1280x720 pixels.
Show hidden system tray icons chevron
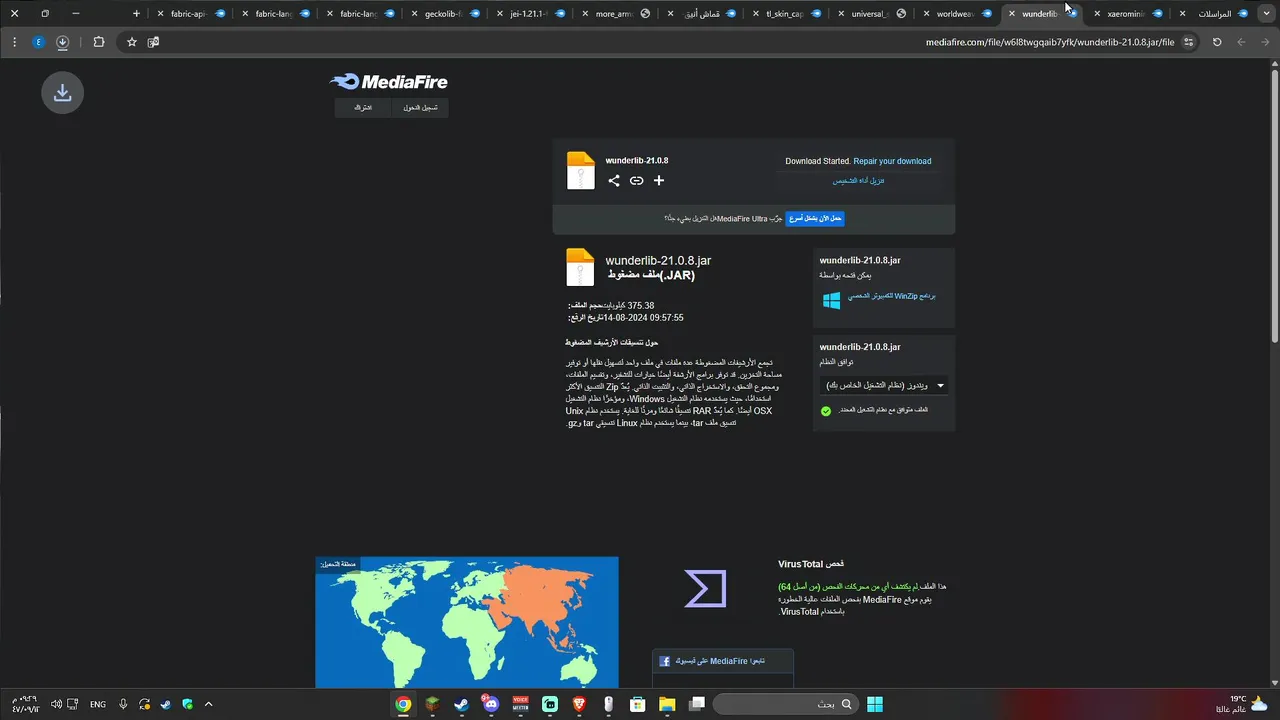208,704
